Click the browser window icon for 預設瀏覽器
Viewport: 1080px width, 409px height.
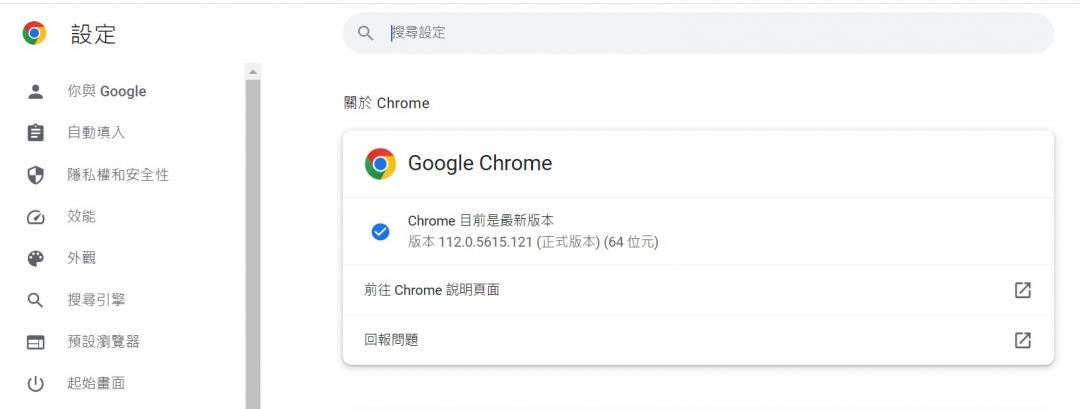(36, 342)
